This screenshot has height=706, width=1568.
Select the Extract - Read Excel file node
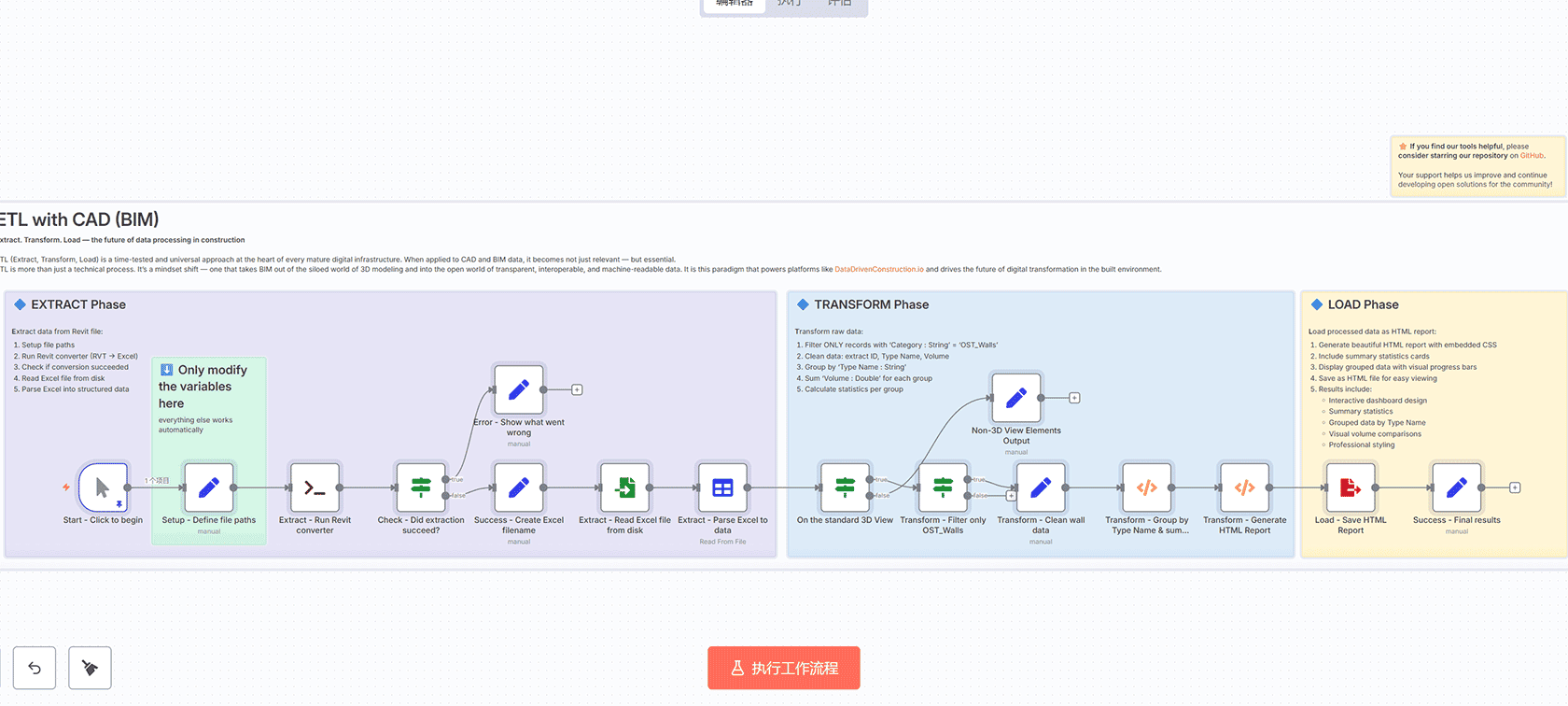pyautogui.click(x=624, y=487)
